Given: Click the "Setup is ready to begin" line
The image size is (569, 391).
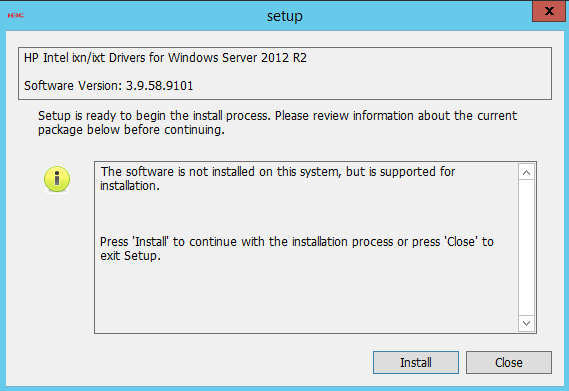Looking at the screenshot, I should (x=277, y=115).
